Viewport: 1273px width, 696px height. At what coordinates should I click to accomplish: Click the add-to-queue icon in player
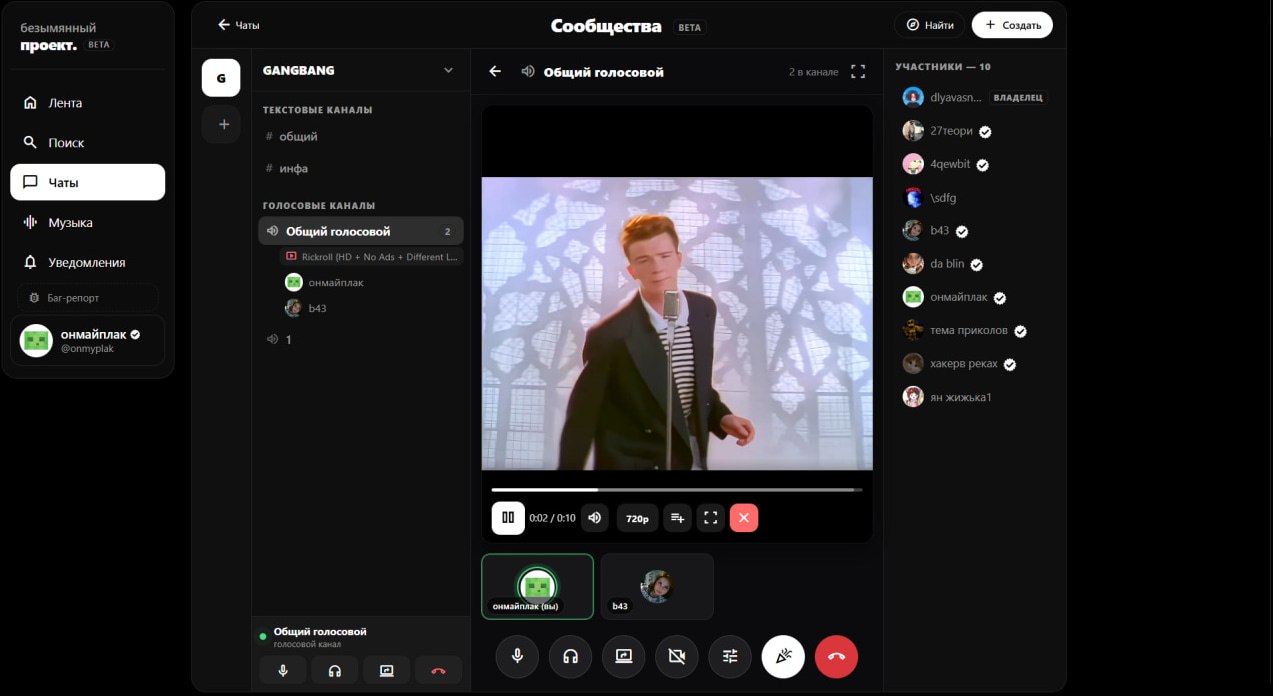coord(677,518)
